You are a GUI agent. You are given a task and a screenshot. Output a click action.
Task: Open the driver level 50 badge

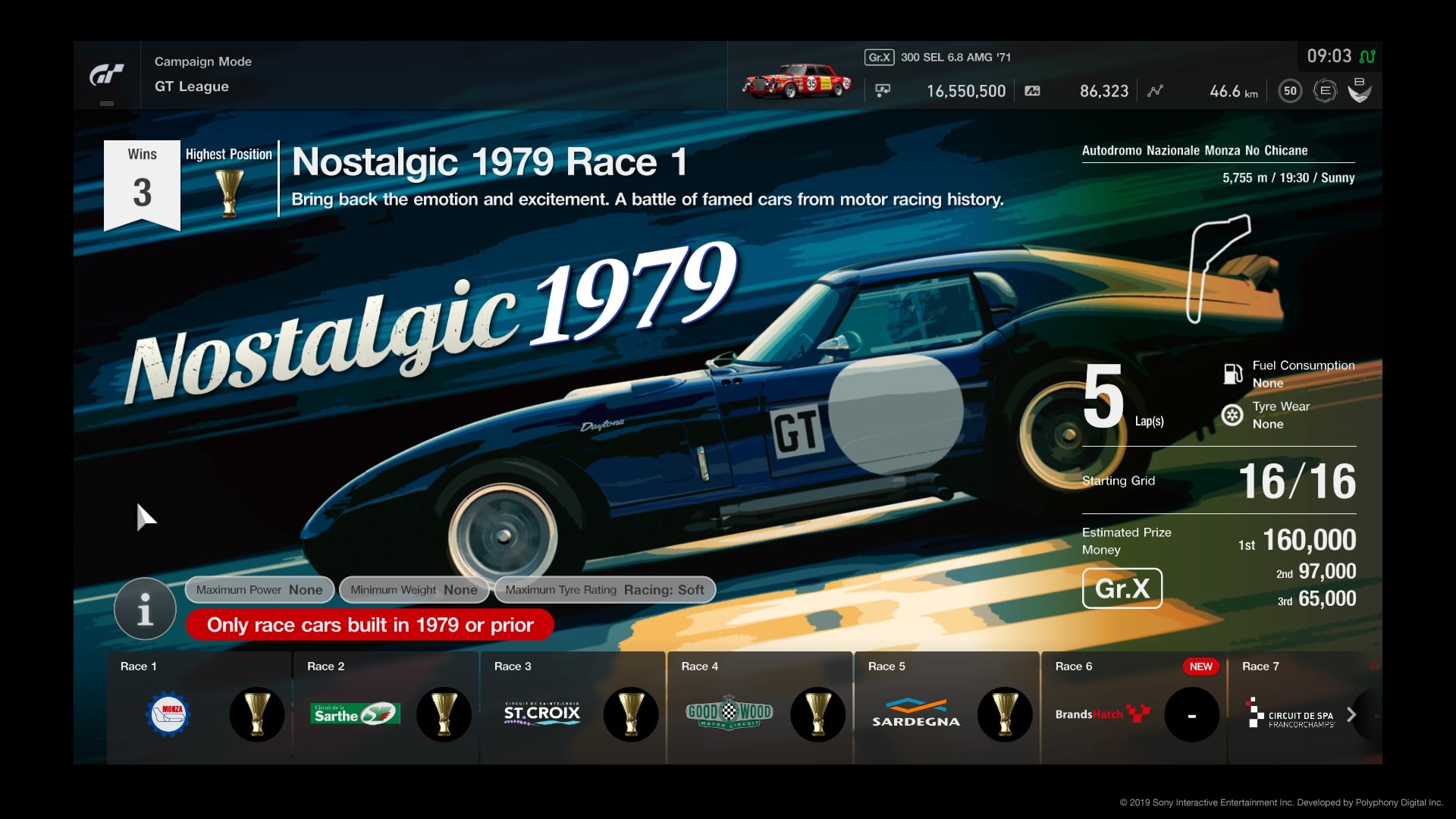pyautogui.click(x=1289, y=91)
